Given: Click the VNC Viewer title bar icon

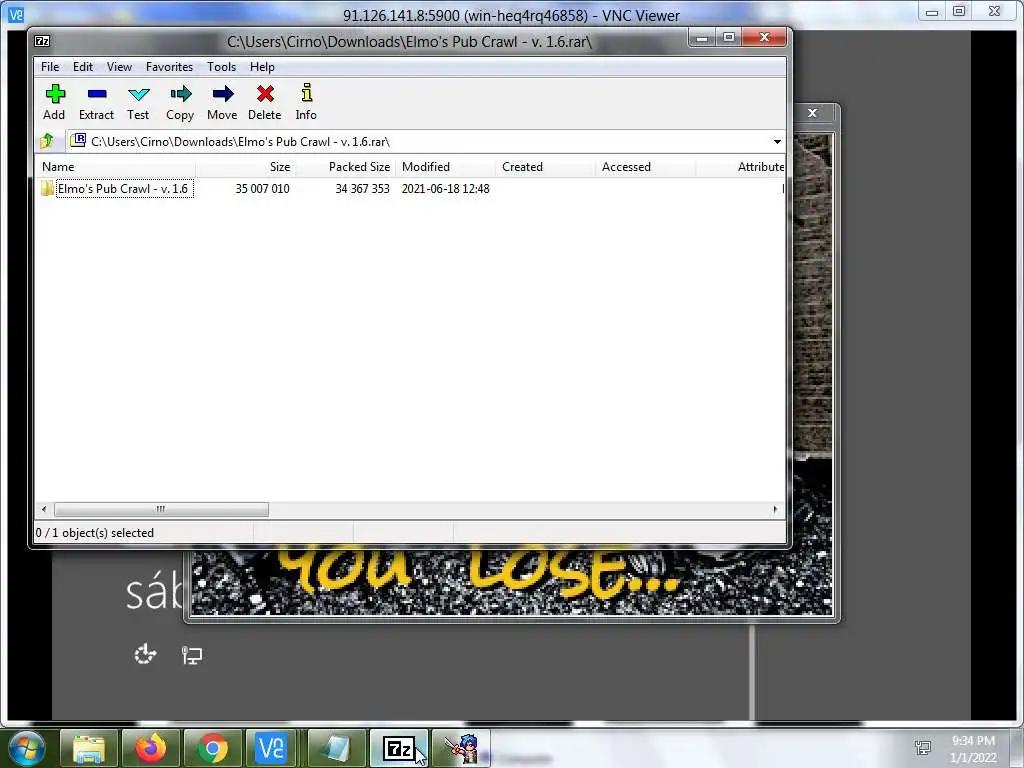Looking at the screenshot, I should click(x=16, y=14).
